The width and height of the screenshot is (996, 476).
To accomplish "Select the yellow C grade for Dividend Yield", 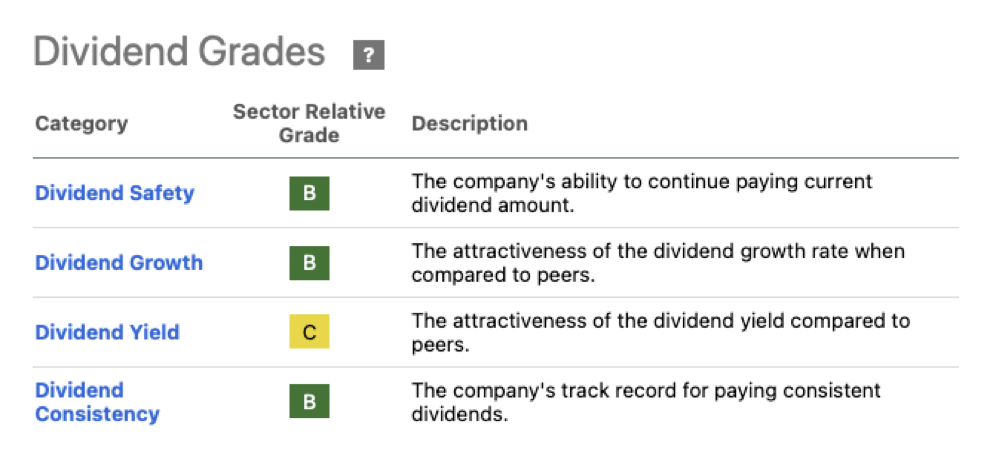I will [309, 333].
